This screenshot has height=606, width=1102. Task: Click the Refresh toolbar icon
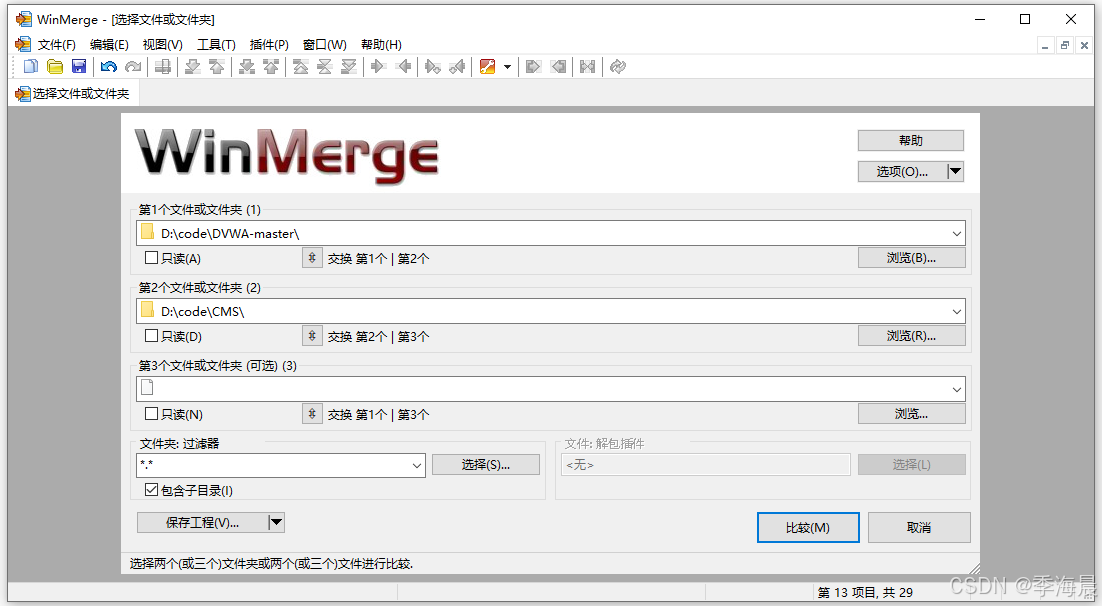pyautogui.click(x=618, y=67)
